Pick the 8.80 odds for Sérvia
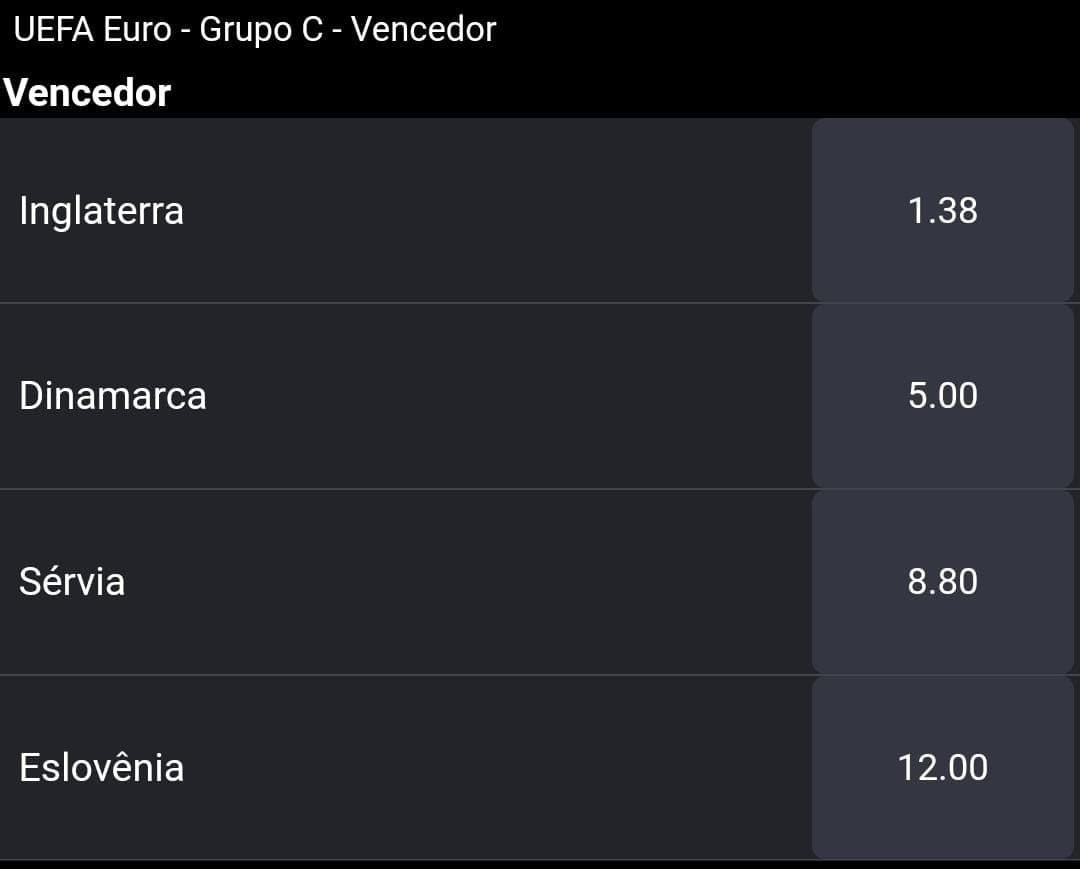Image resolution: width=1080 pixels, height=869 pixels. click(942, 582)
